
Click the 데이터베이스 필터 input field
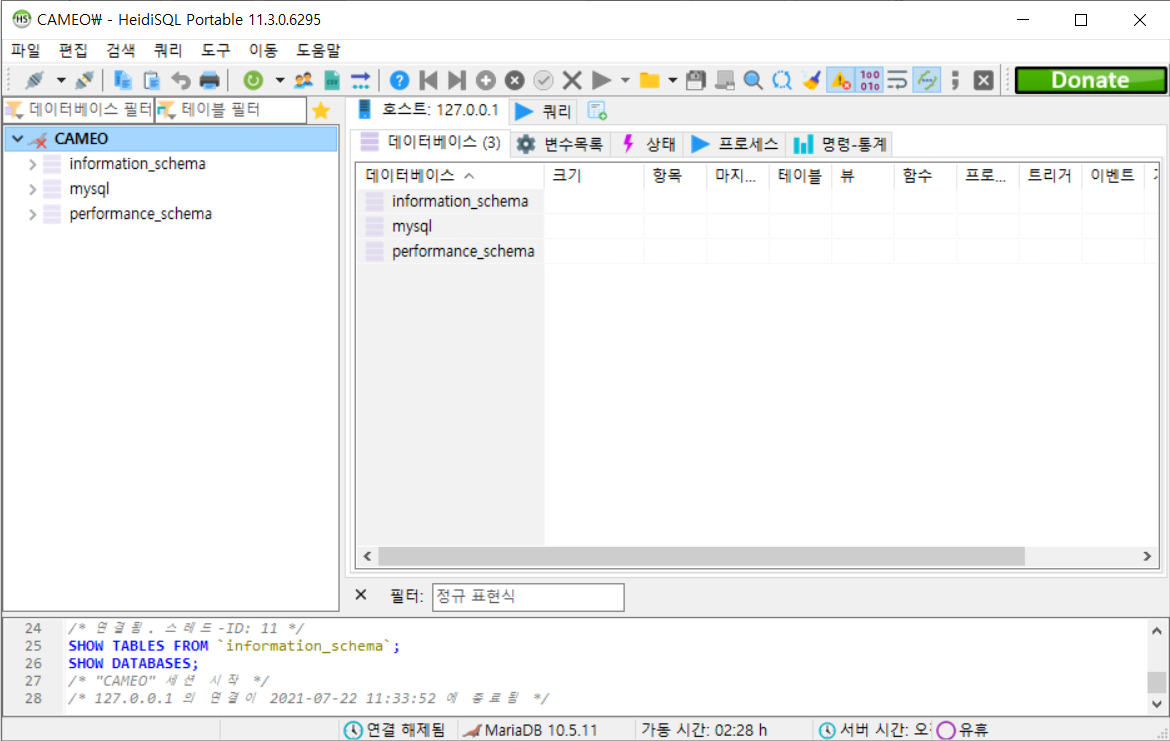pos(79,110)
